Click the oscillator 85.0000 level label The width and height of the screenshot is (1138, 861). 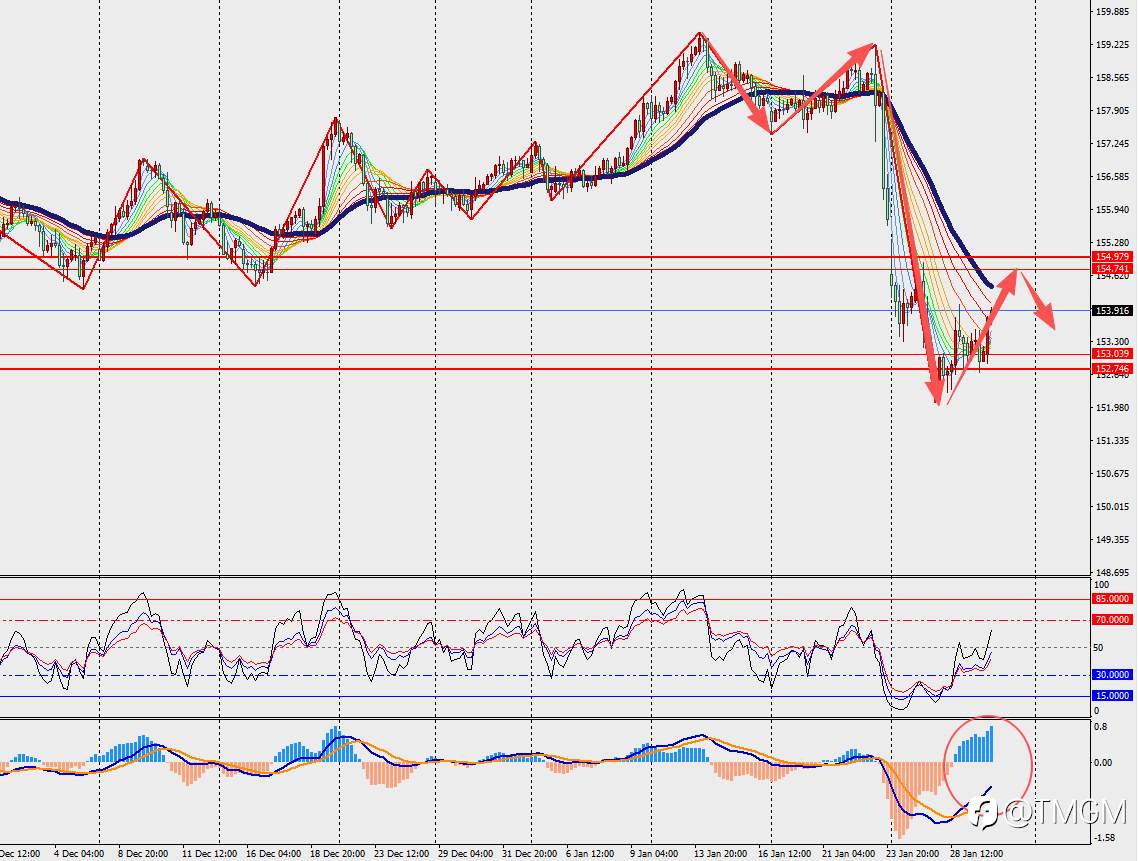coord(1112,599)
